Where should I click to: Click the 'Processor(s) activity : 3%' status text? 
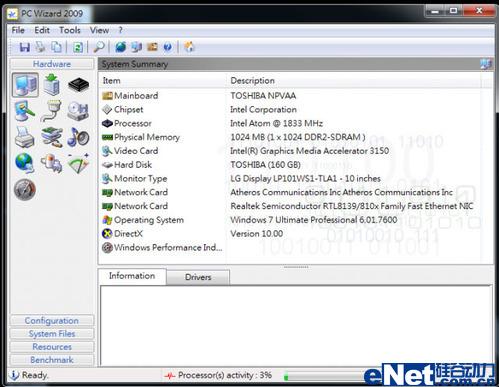[x=225, y=375]
